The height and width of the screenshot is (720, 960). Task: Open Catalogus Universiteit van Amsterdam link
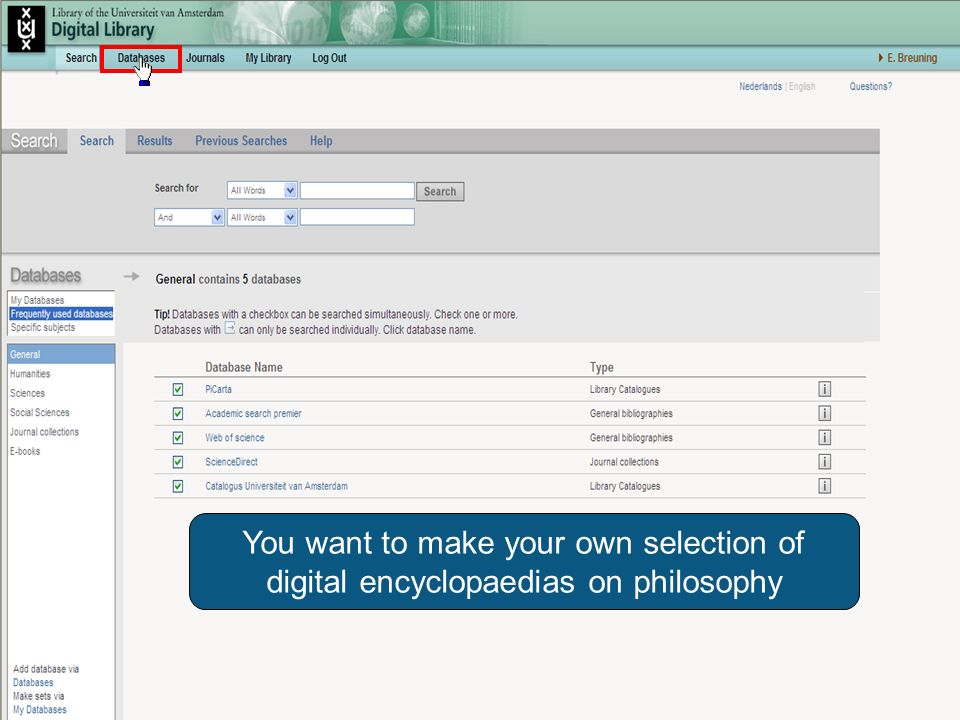click(276, 486)
